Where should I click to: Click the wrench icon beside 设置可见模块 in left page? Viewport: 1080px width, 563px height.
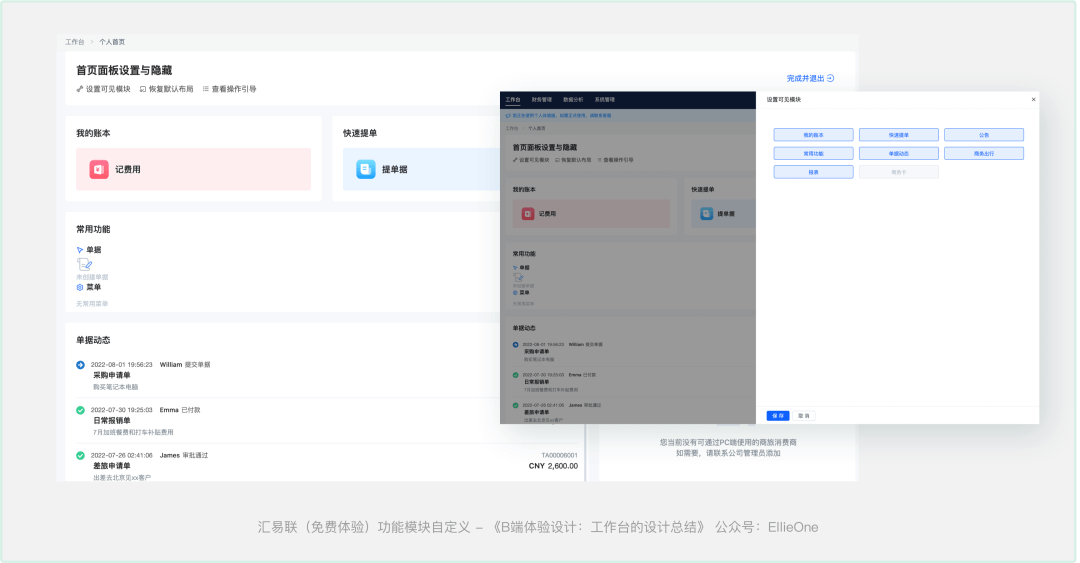point(79,89)
